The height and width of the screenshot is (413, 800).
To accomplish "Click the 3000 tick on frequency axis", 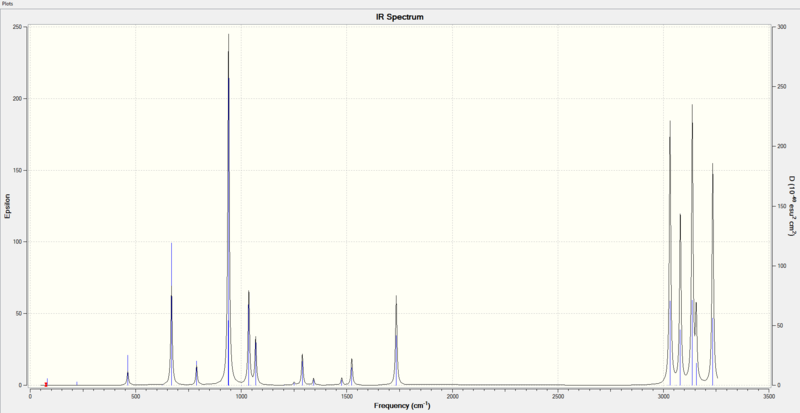I will (x=663, y=395).
